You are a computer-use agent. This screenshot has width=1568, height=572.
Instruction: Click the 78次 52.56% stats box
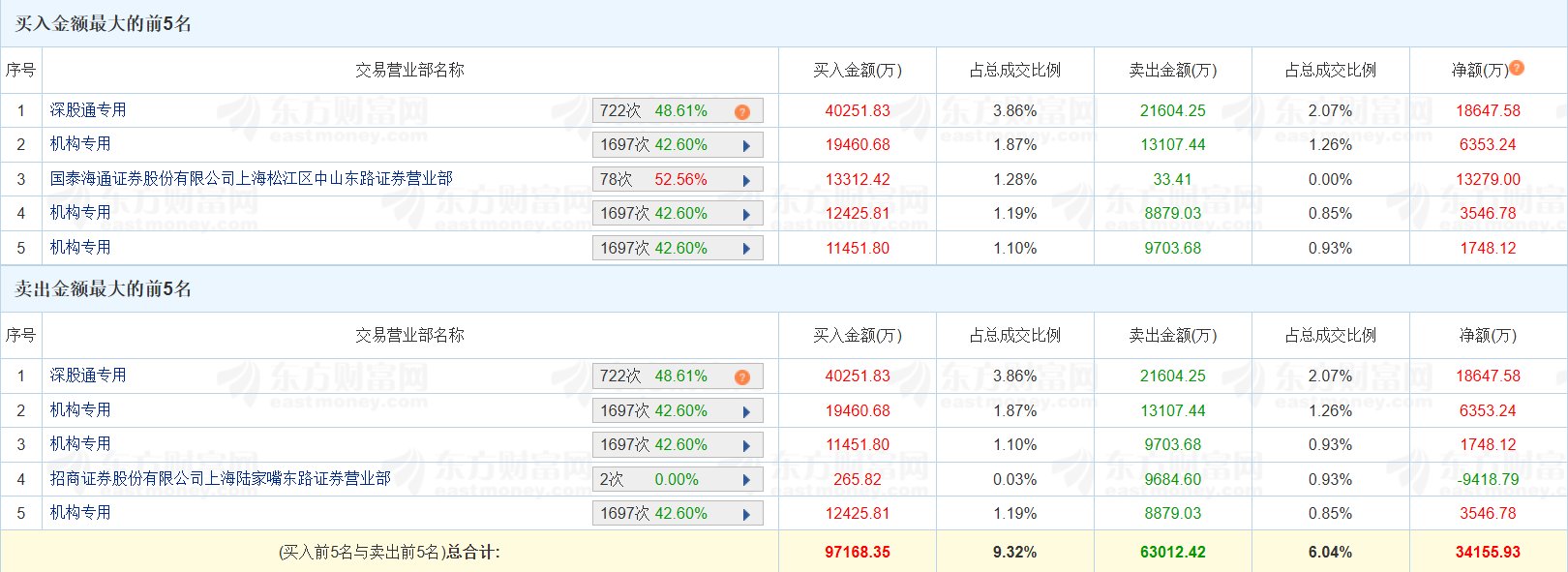(x=653, y=180)
